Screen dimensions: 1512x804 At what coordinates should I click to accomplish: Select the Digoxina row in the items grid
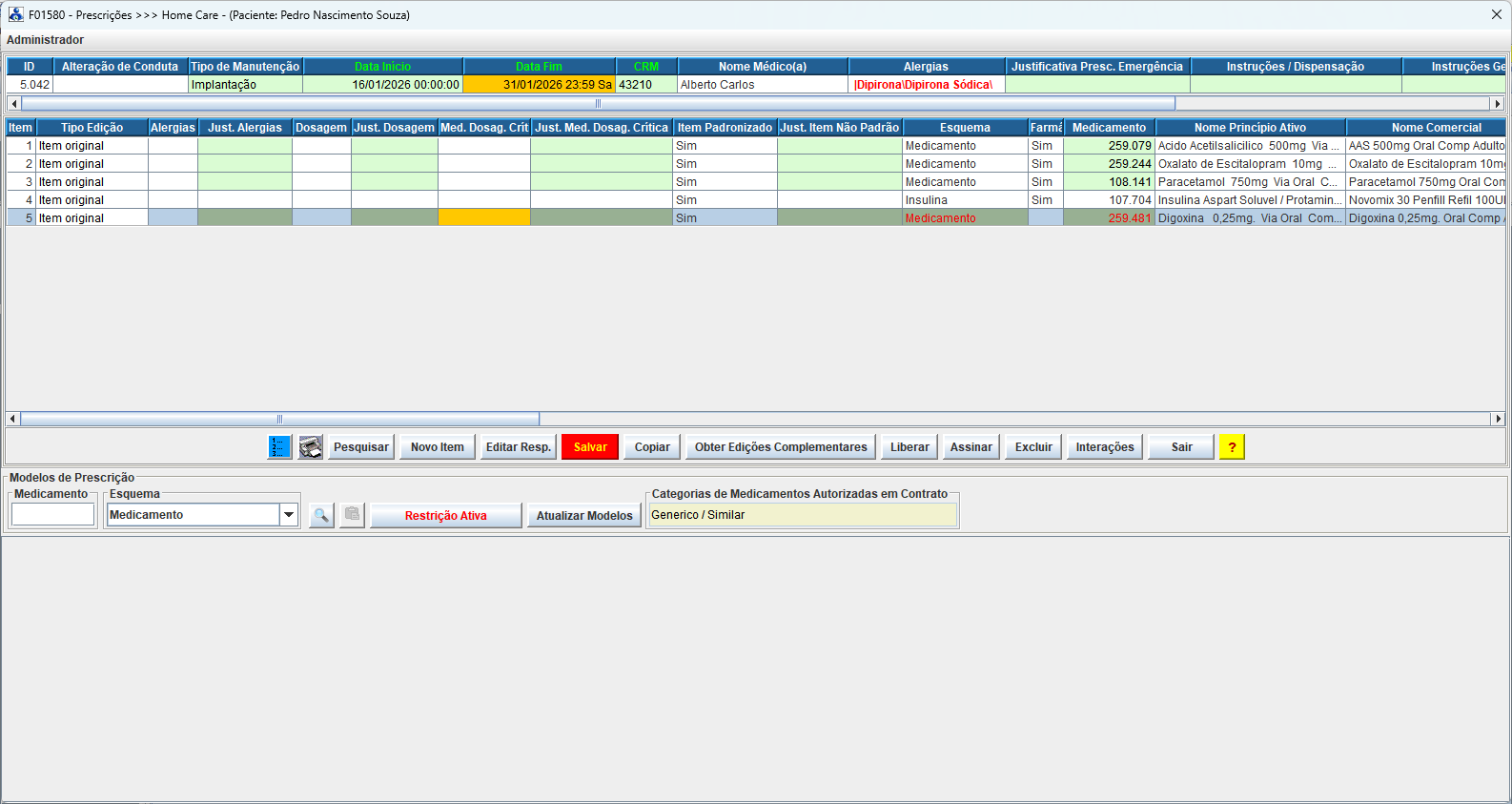(1249, 218)
